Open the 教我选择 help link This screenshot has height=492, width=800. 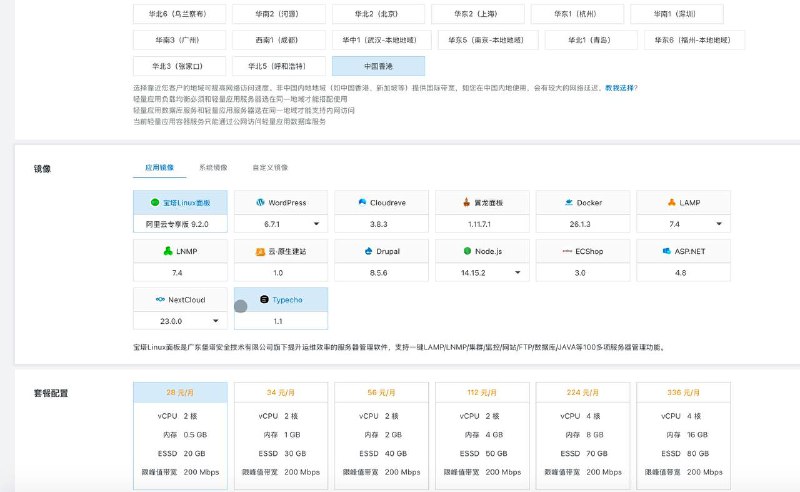point(619,88)
